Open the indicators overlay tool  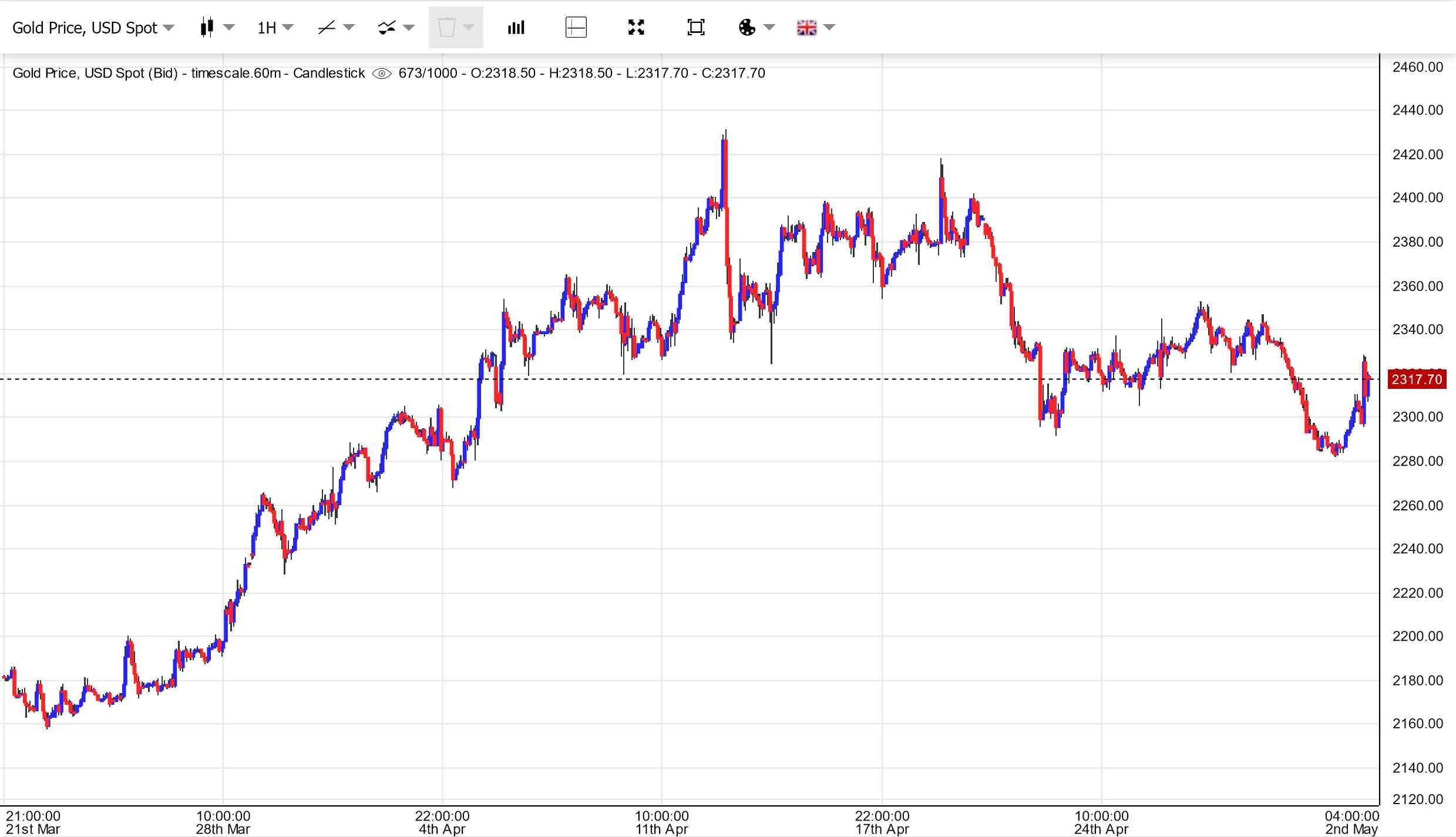click(386, 28)
